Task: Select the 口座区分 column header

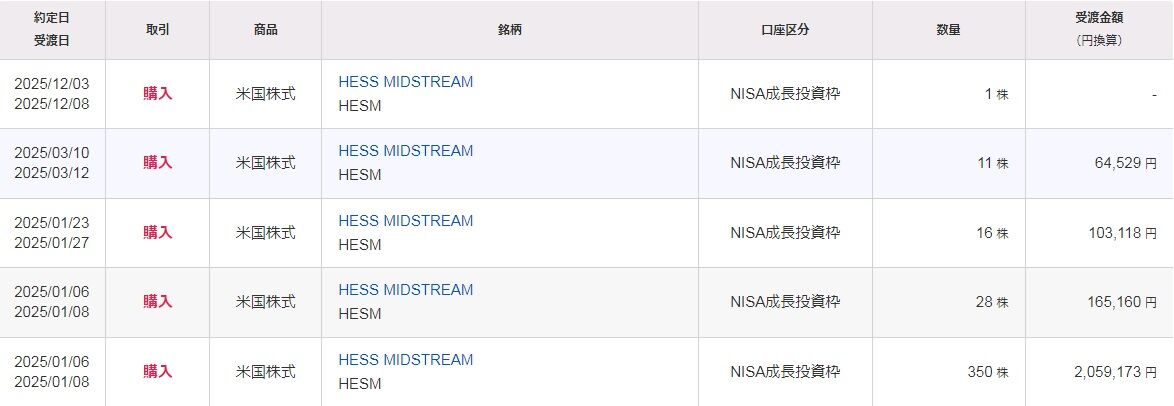Action: [x=785, y=30]
